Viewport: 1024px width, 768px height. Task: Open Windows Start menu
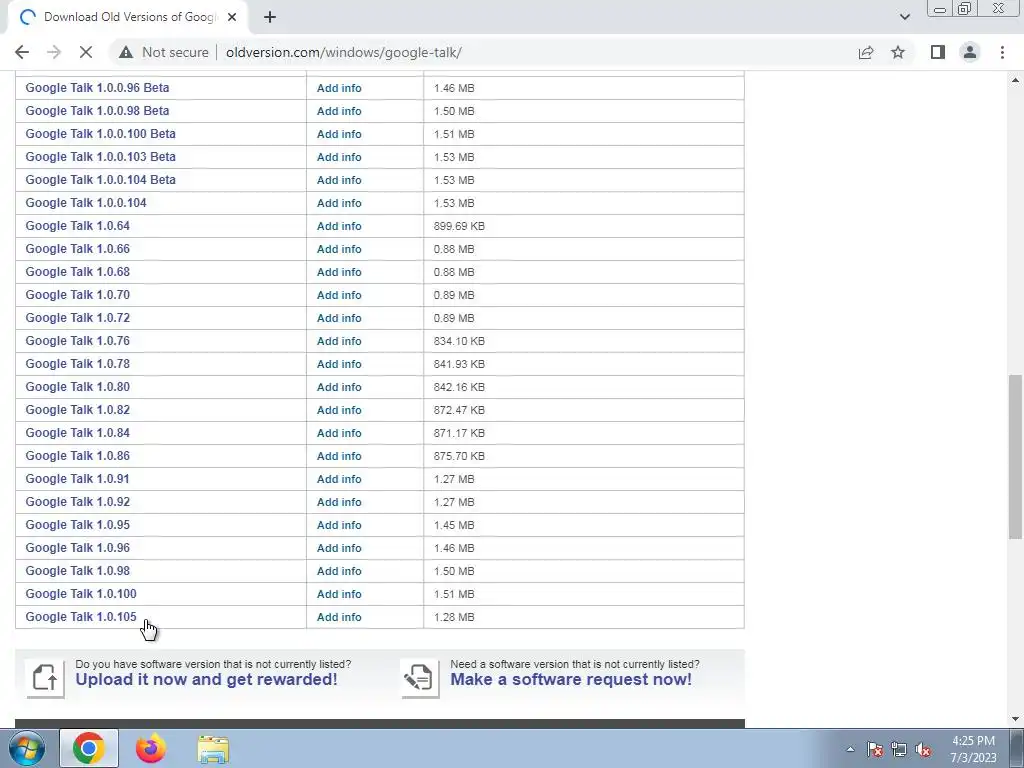tap(27, 748)
